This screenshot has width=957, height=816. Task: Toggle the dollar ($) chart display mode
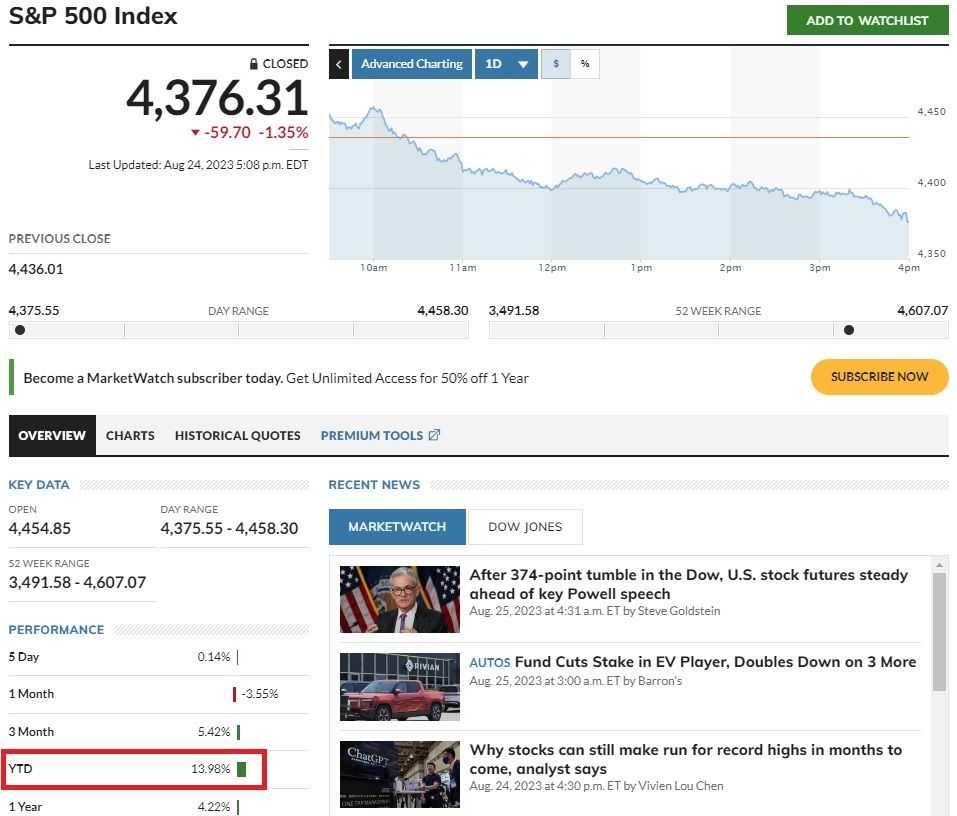click(556, 62)
